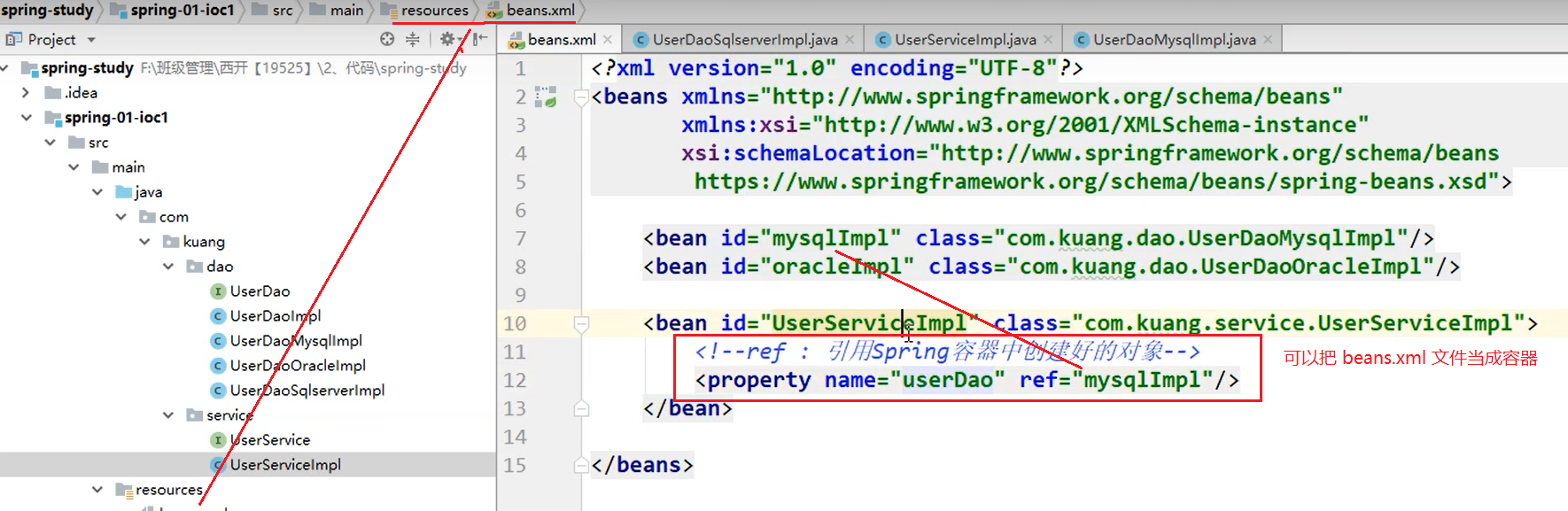The image size is (1568, 511).
Task: Open Project panel settings gear
Action: point(447,39)
